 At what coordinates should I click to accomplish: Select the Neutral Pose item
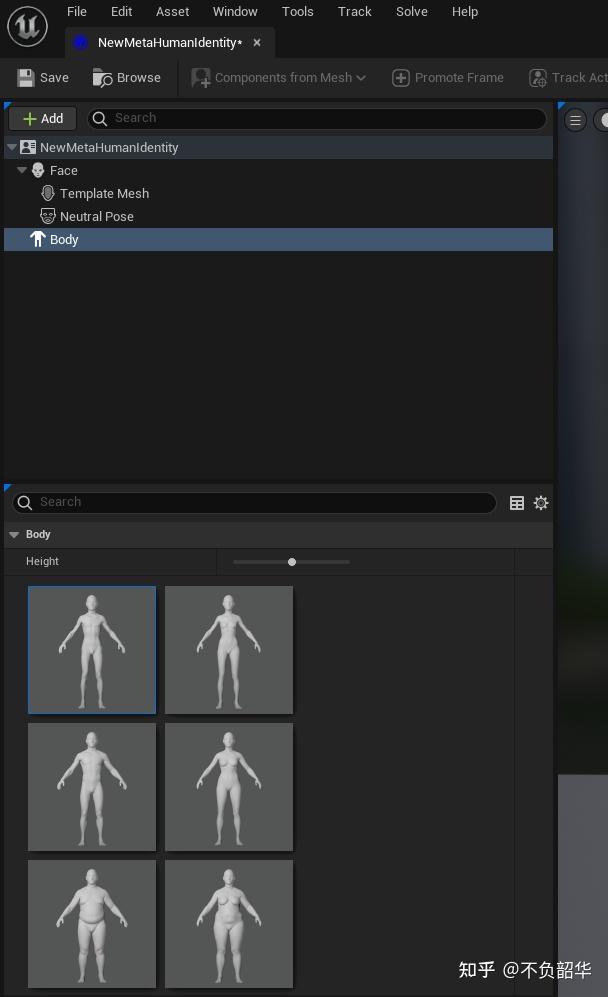point(97,216)
